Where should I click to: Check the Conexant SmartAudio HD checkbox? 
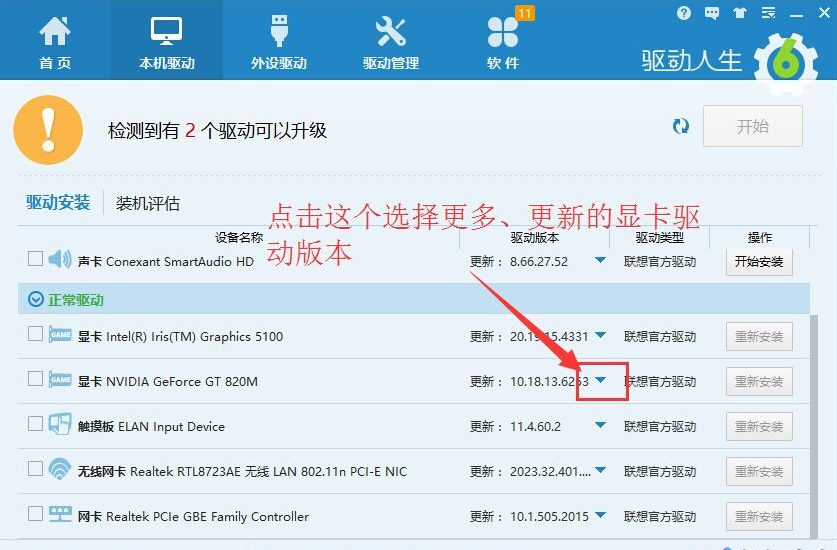pos(35,258)
